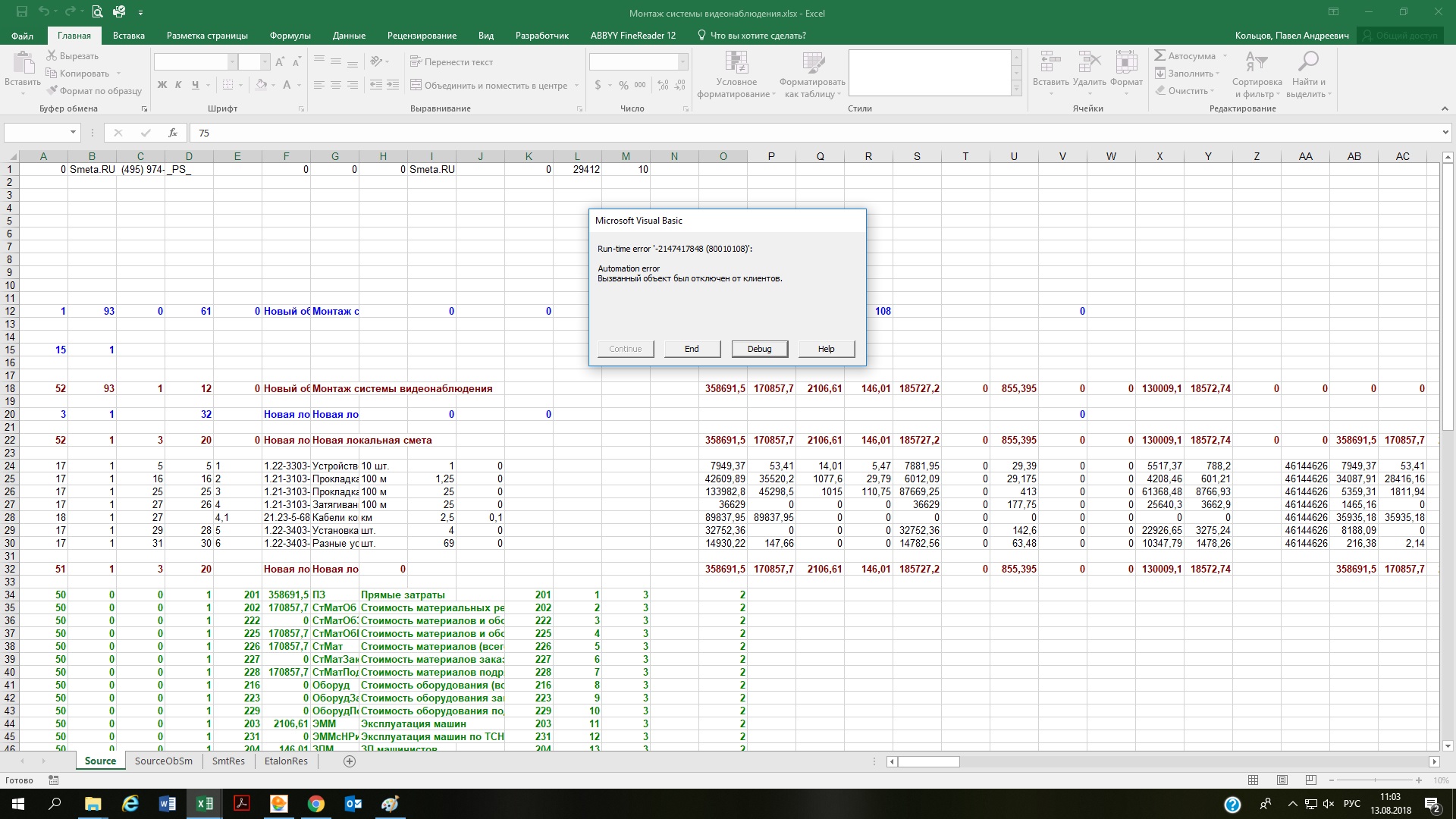Viewport: 1456px width, 819px height.
Task: Click the Общий доступ share button
Action: point(1399,36)
